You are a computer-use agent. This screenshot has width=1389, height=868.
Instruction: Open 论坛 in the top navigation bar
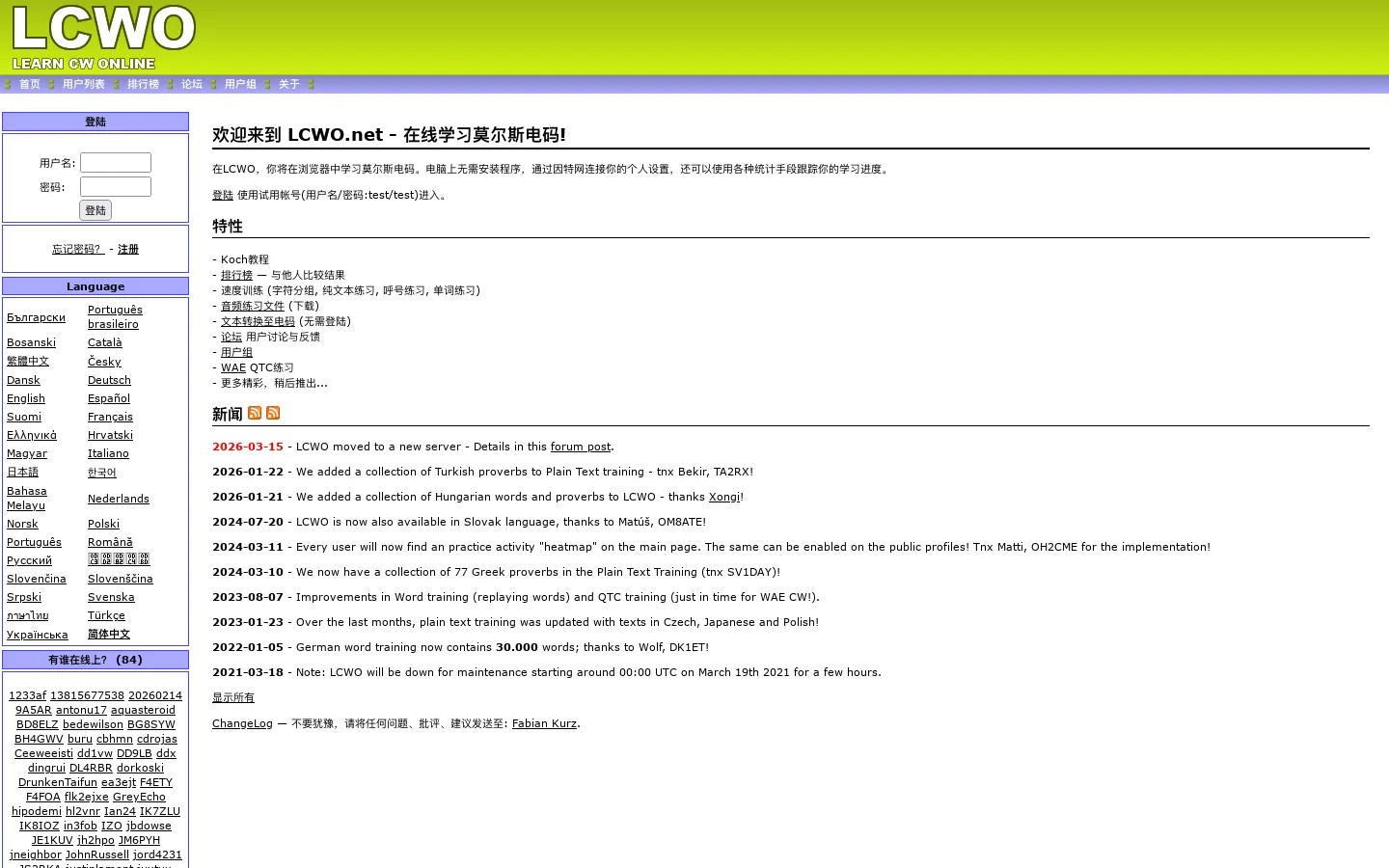(192, 85)
